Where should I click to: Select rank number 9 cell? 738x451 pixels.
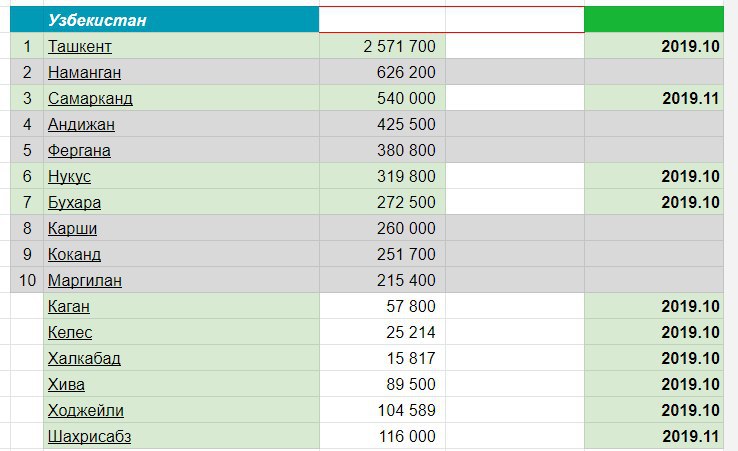[x=27, y=254]
